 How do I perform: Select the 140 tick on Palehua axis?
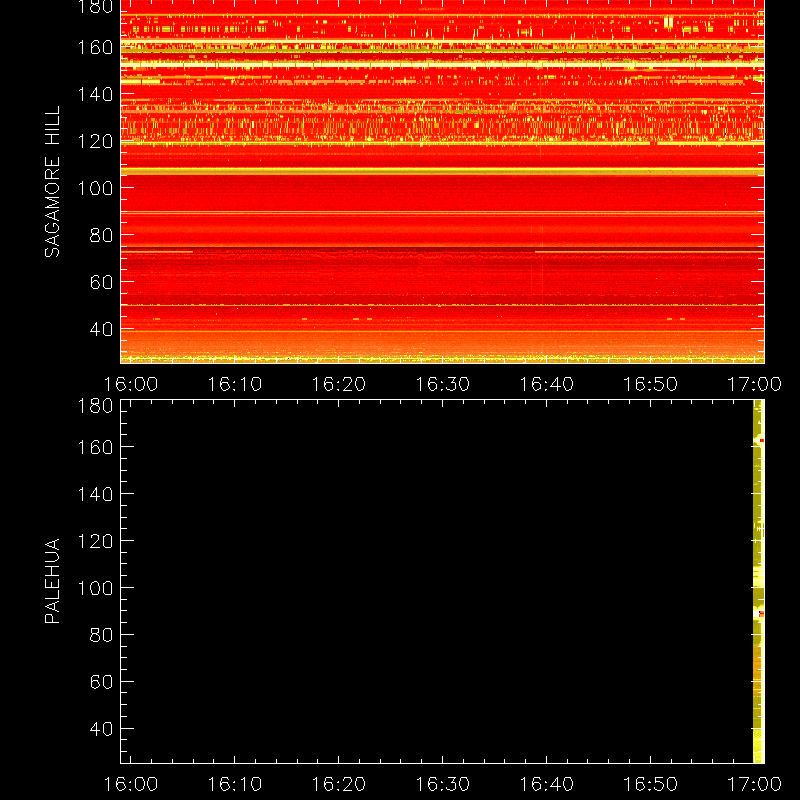(x=95, y=494)
